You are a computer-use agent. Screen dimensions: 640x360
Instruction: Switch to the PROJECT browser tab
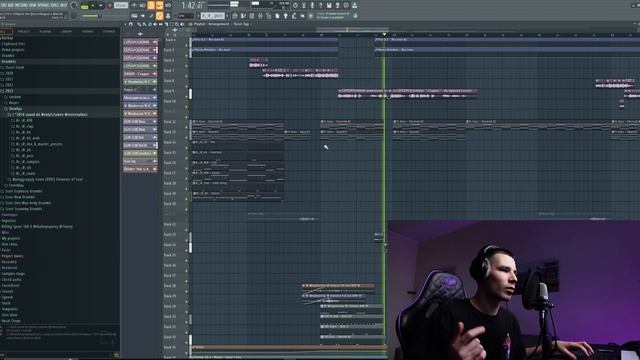click(24, 31)
